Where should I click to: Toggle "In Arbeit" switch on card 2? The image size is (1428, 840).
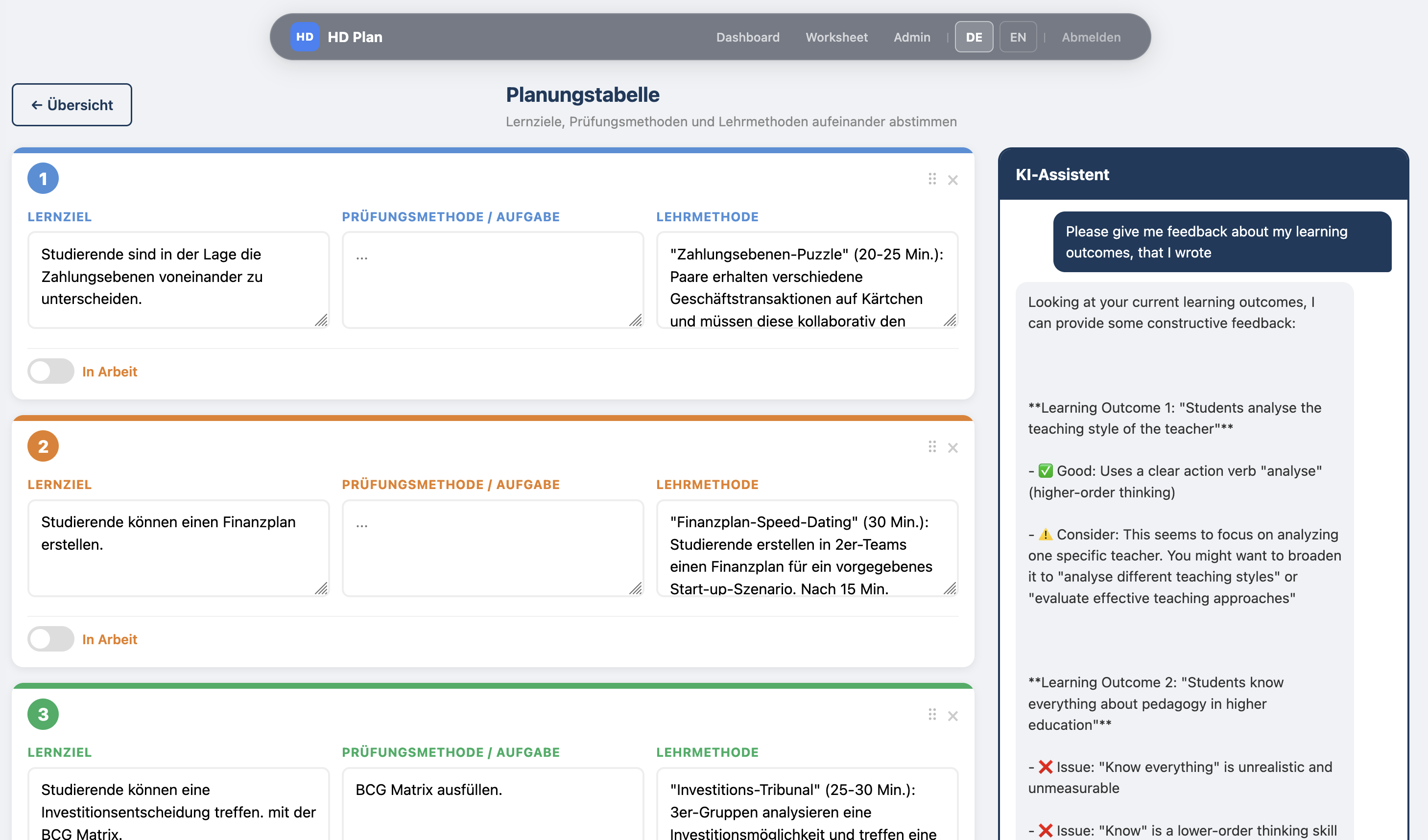[x=51, y=639]
